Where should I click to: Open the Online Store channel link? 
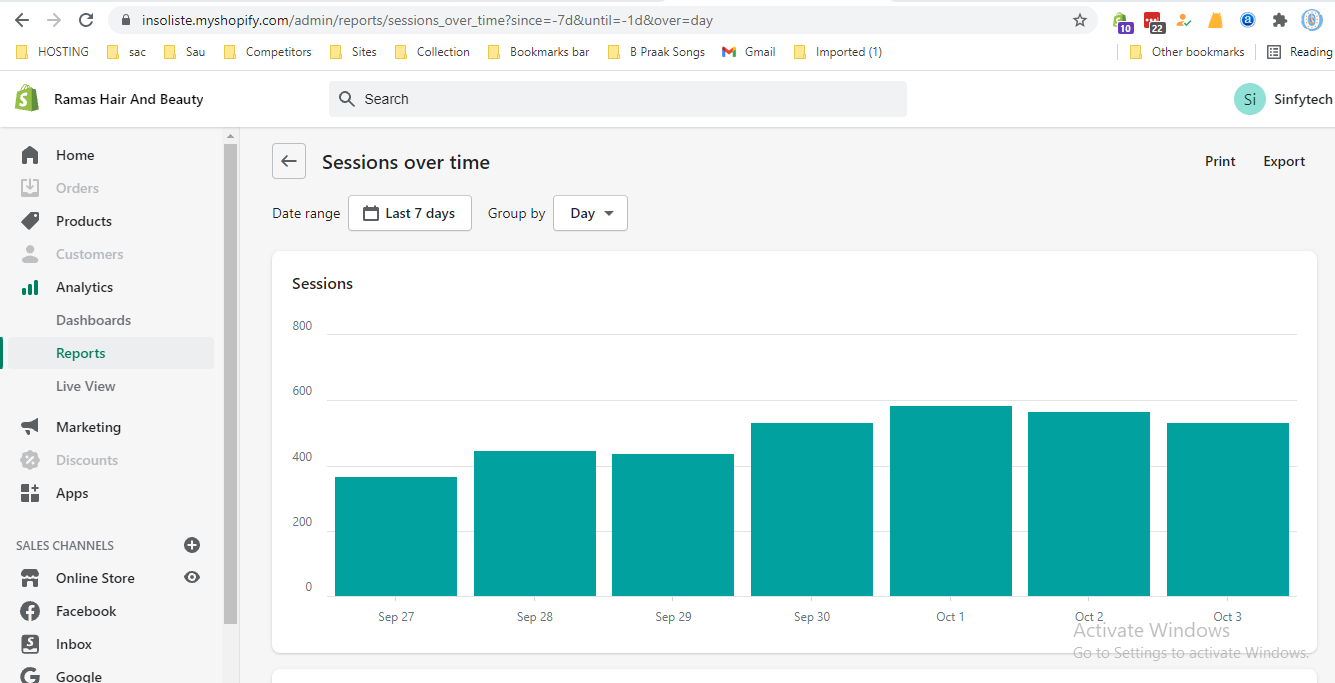click(x=95, y=578)
